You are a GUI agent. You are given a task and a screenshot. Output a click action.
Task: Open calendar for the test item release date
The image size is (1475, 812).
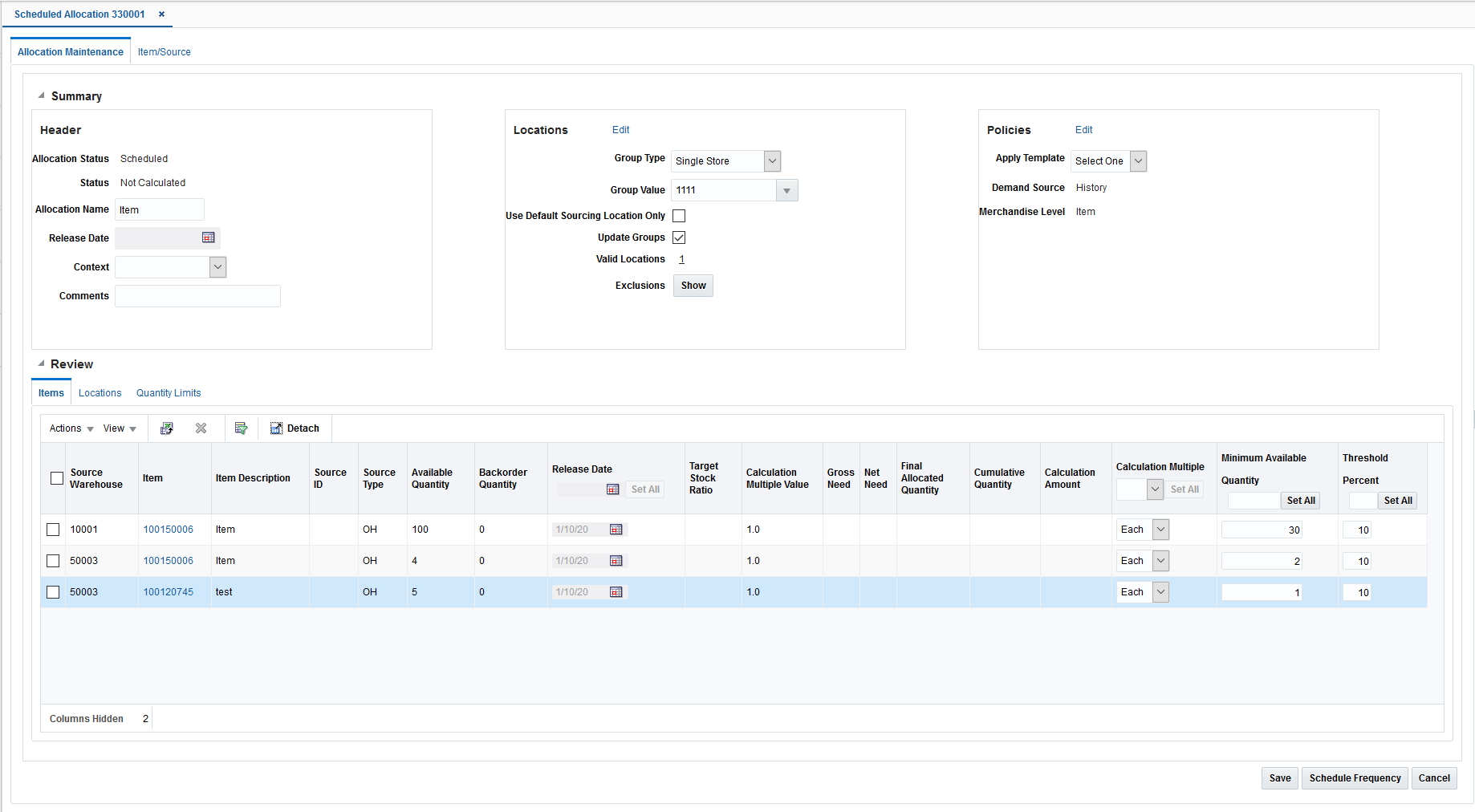[616, 592]
